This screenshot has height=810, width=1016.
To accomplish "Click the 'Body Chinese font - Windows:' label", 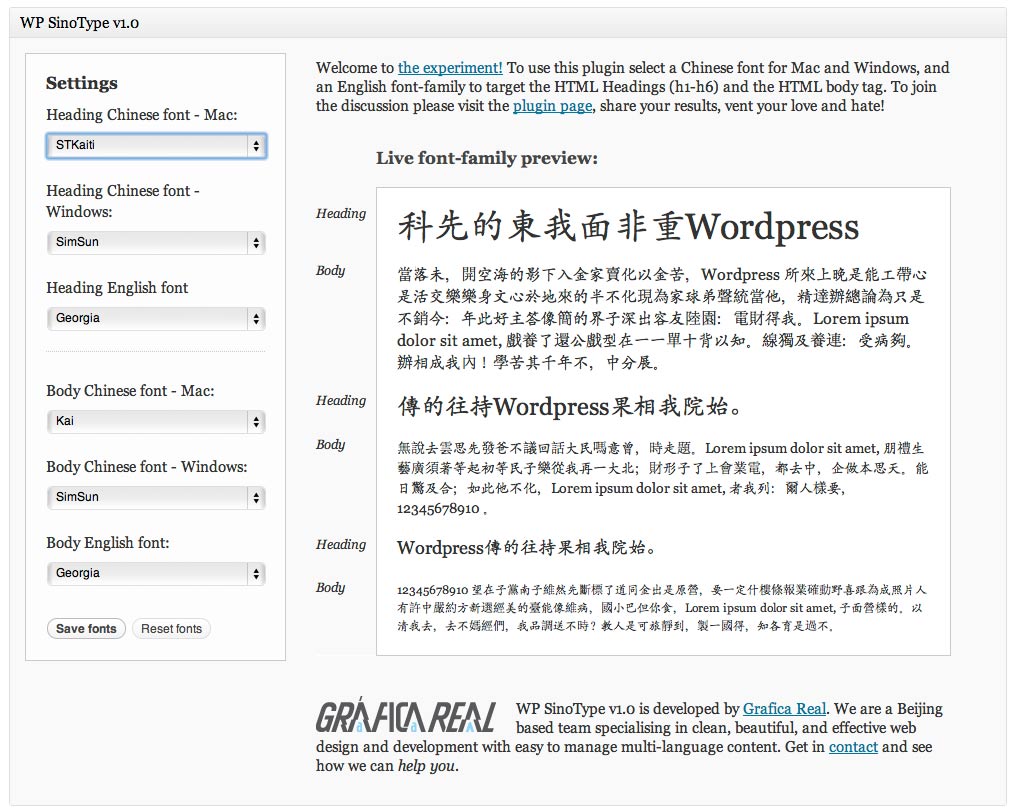I will tap(146, 467).
